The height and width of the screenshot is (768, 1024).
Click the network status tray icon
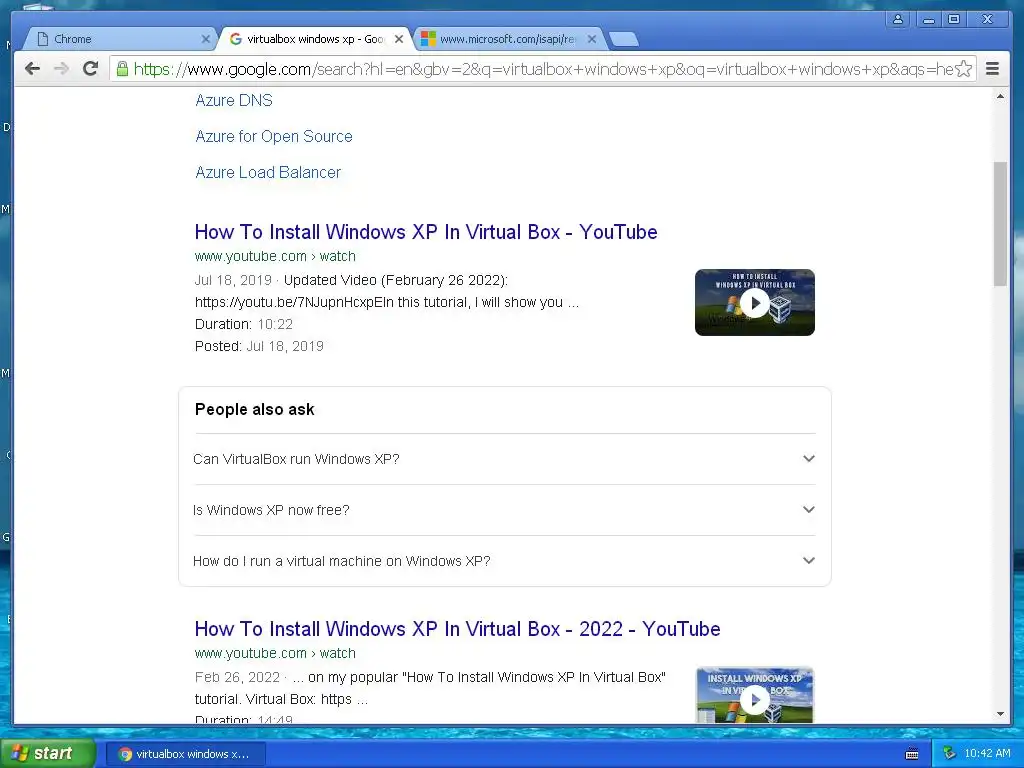(950, 754)
